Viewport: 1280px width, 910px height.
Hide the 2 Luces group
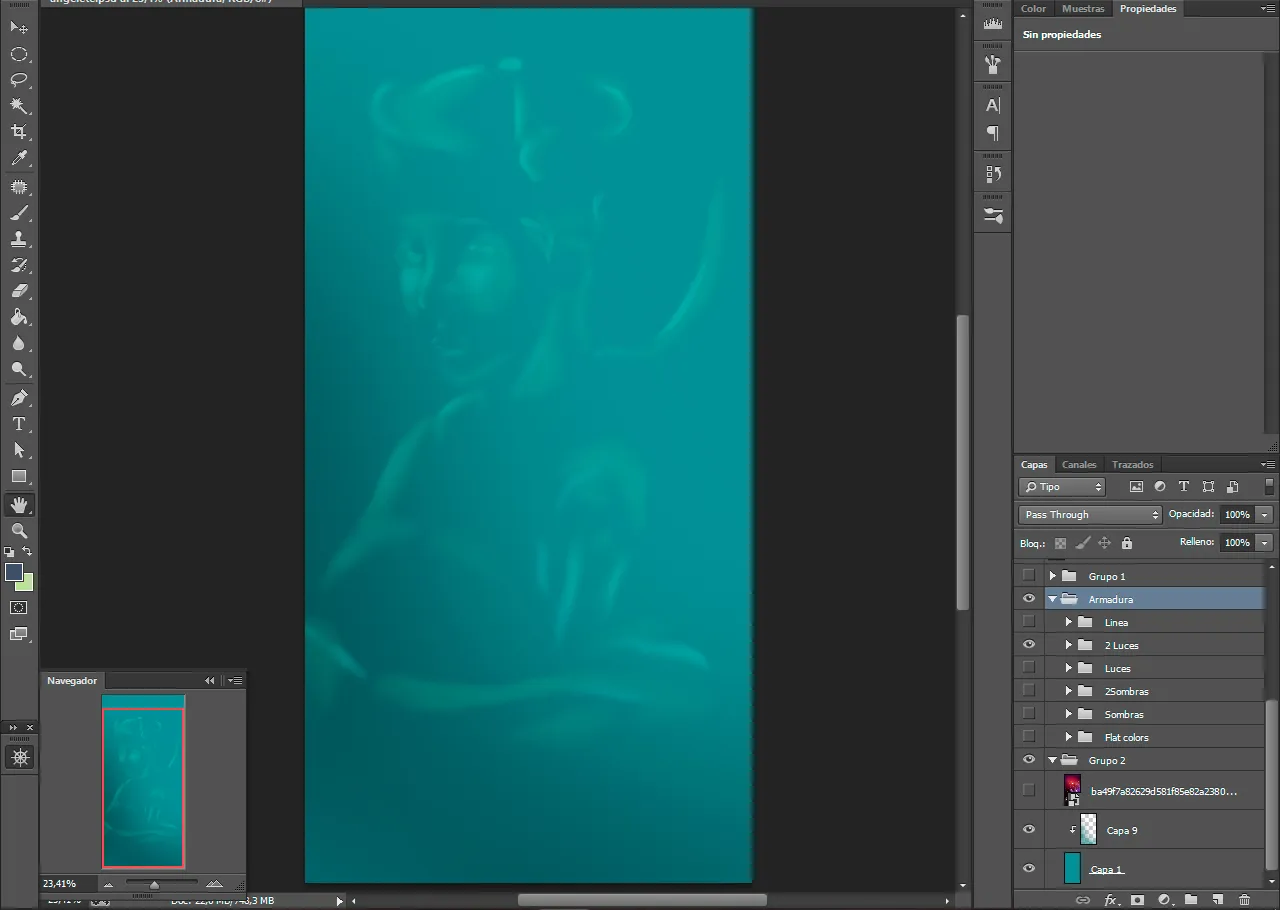(1028, 645)
